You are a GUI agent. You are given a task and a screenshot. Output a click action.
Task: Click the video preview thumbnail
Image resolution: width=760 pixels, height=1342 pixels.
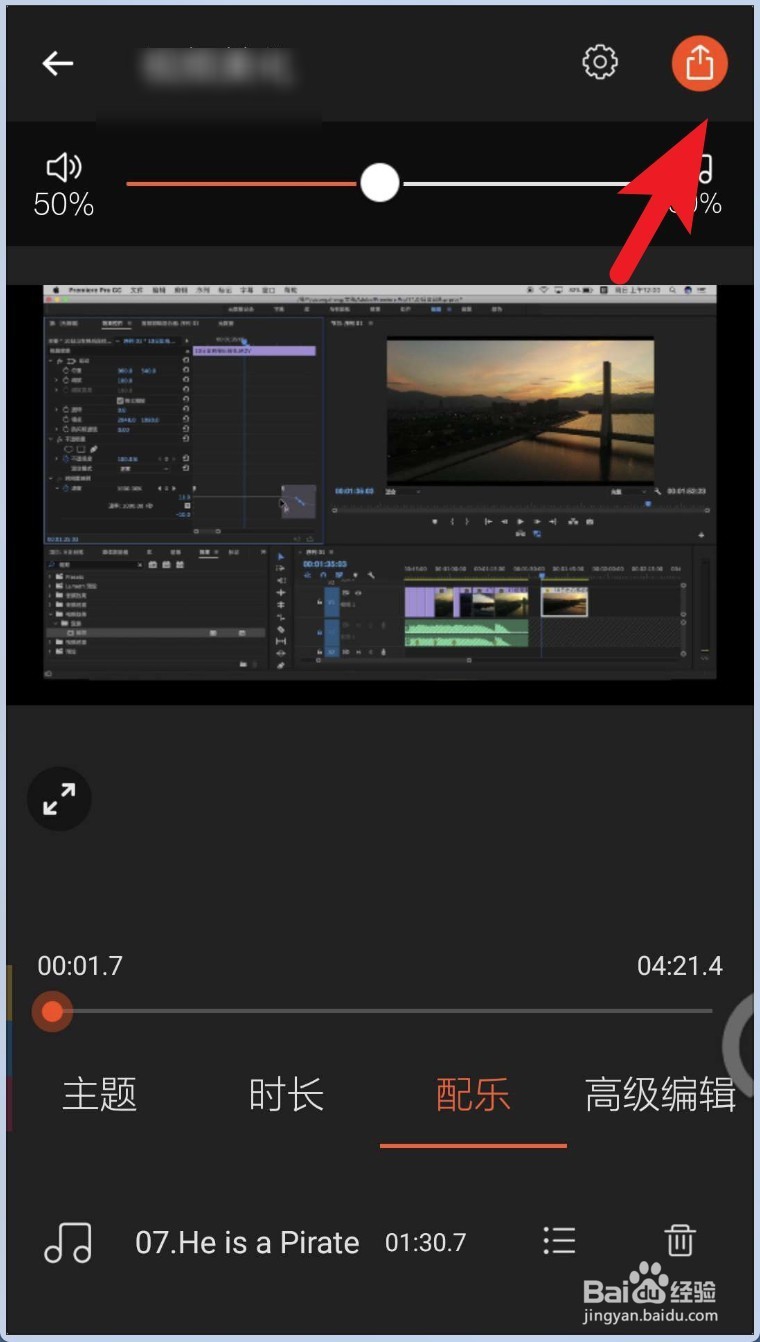click(x=380, y=483)
